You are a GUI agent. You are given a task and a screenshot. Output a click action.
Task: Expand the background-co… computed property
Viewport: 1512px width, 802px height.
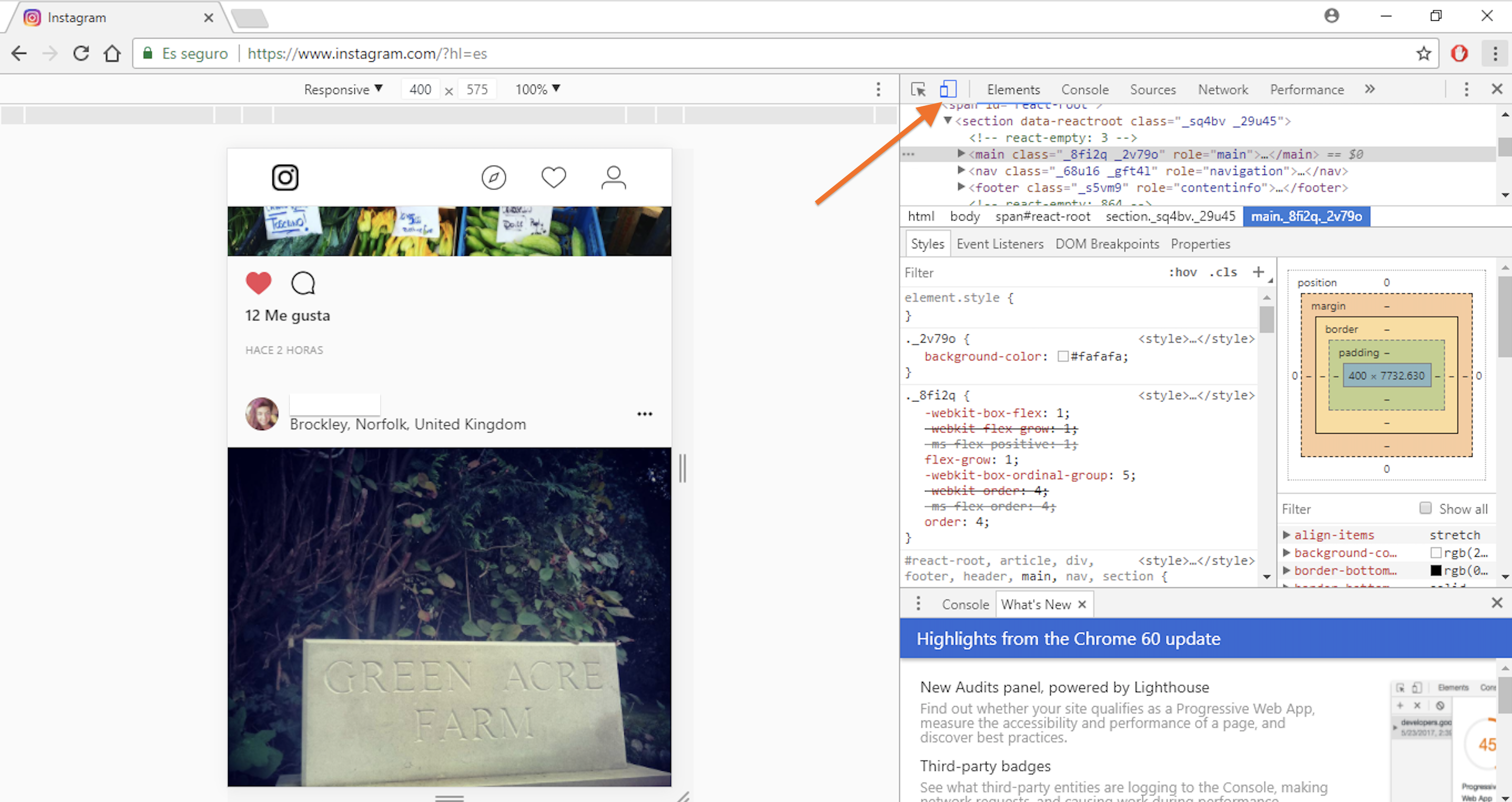click(x=1286, y=552)
